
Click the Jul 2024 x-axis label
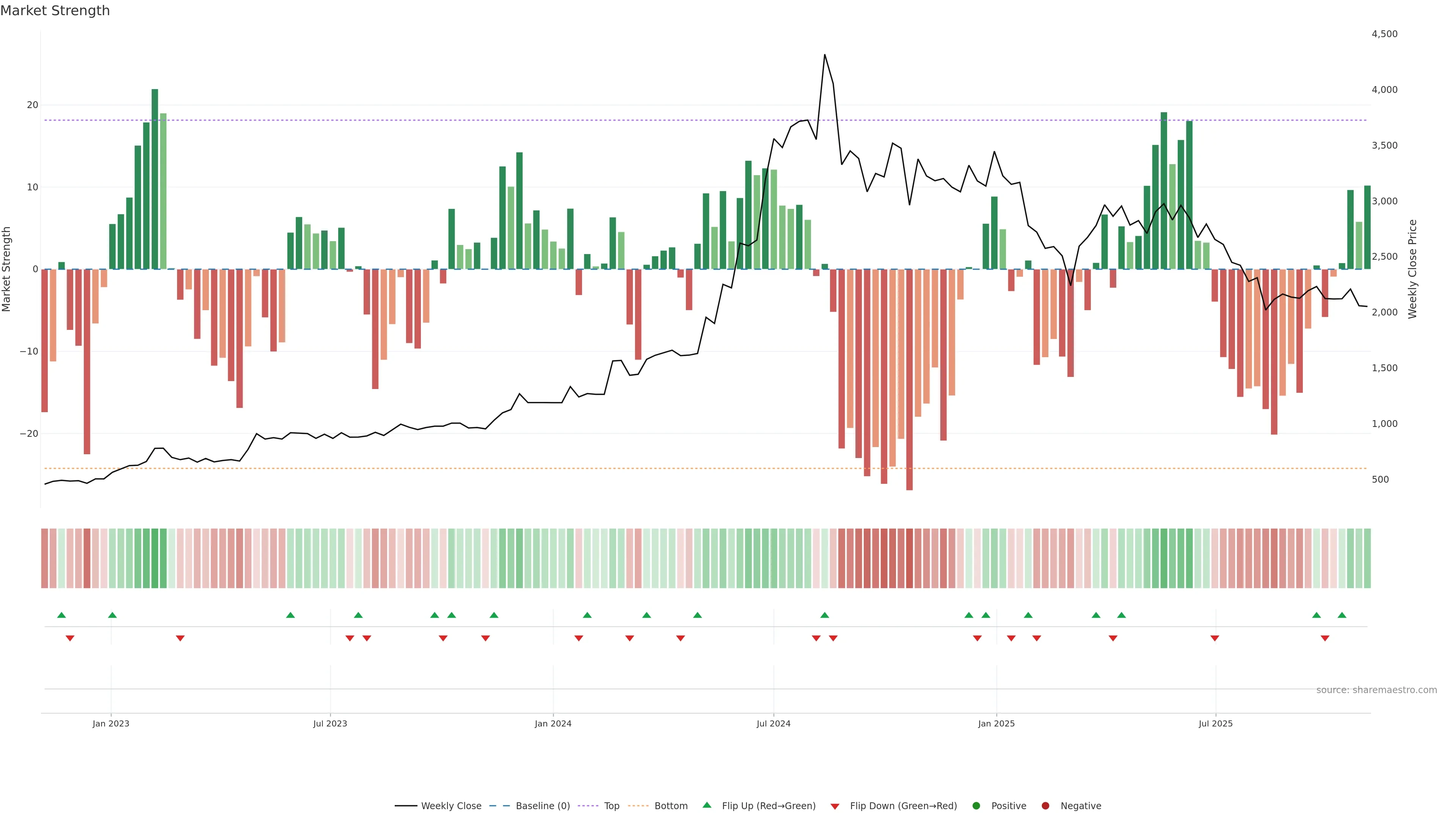[773, 723]
